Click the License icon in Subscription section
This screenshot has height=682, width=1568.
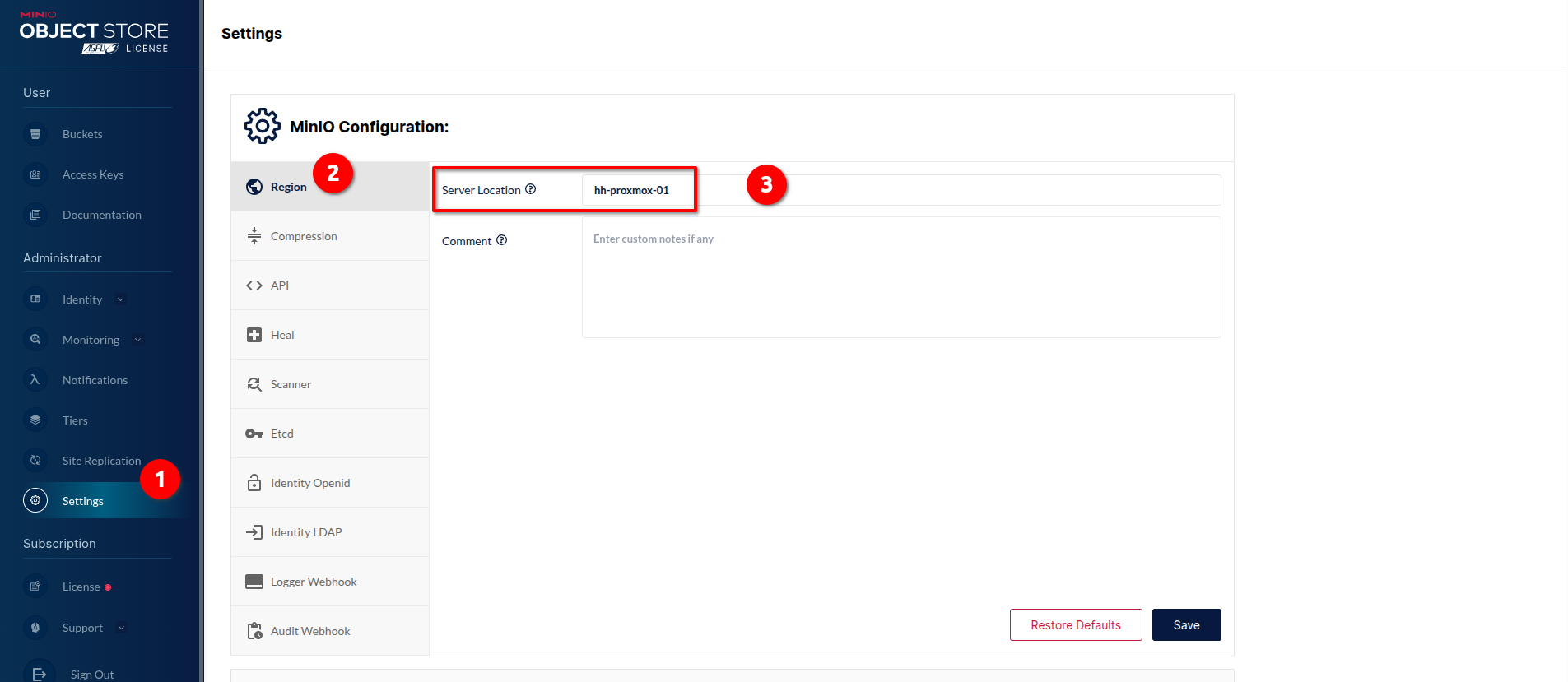35,587
